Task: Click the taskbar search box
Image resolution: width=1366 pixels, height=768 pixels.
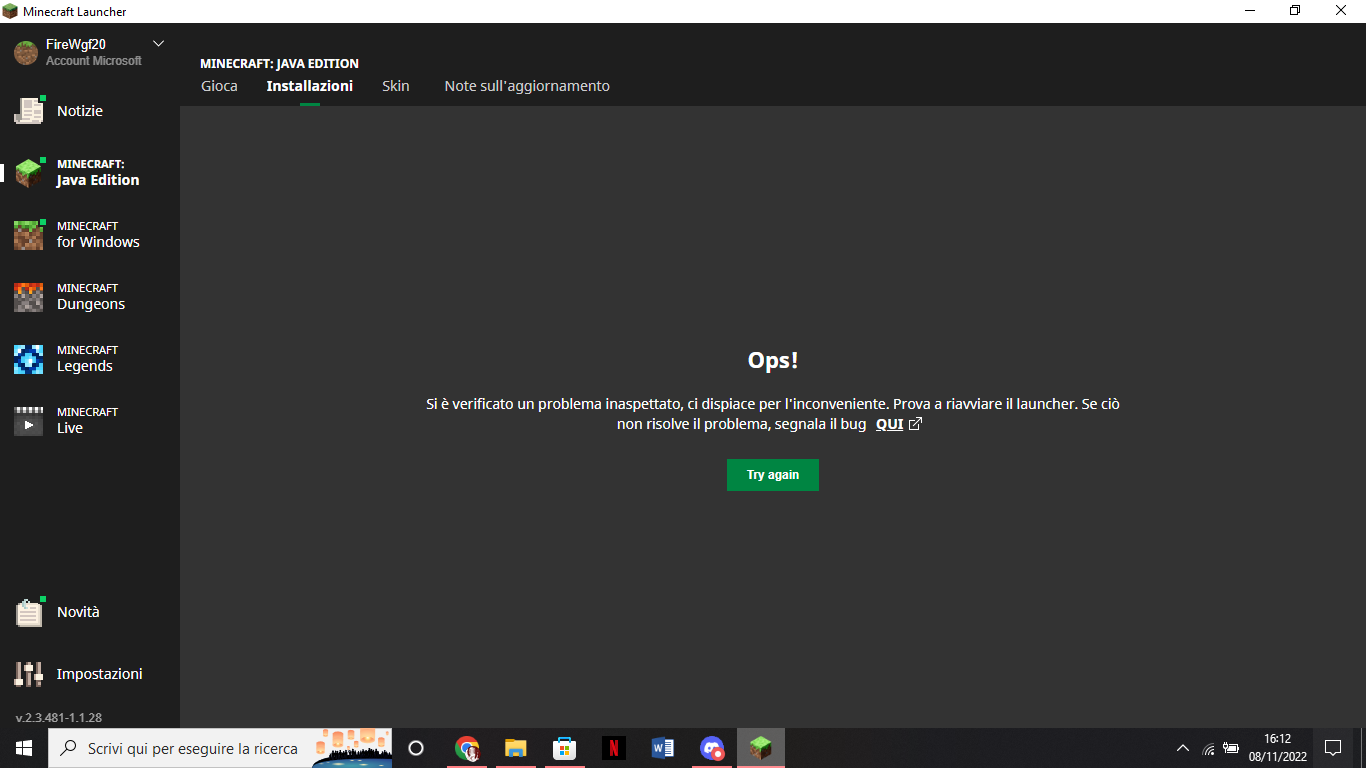Action: tap(220, 748)
